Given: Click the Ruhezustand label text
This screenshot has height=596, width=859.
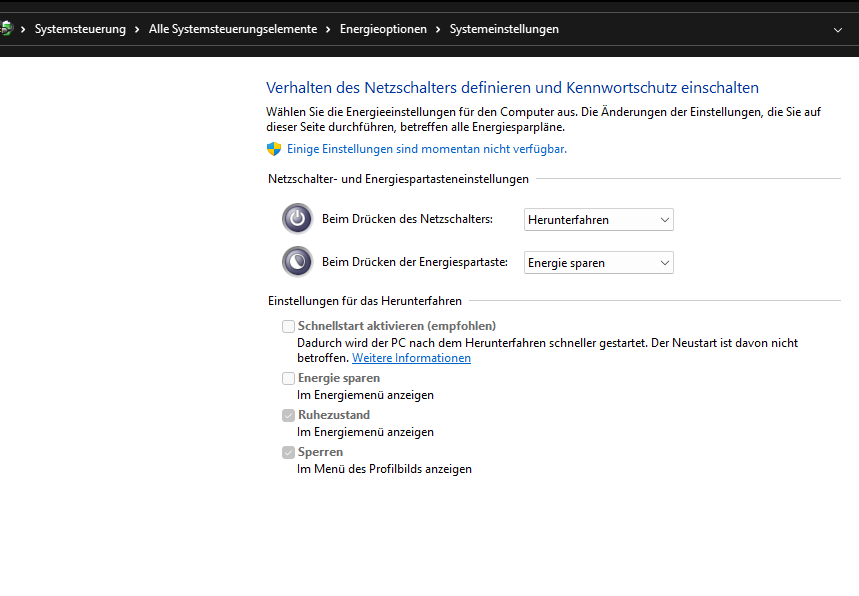Looking at the screenshot, I should (x=334, y=415).
